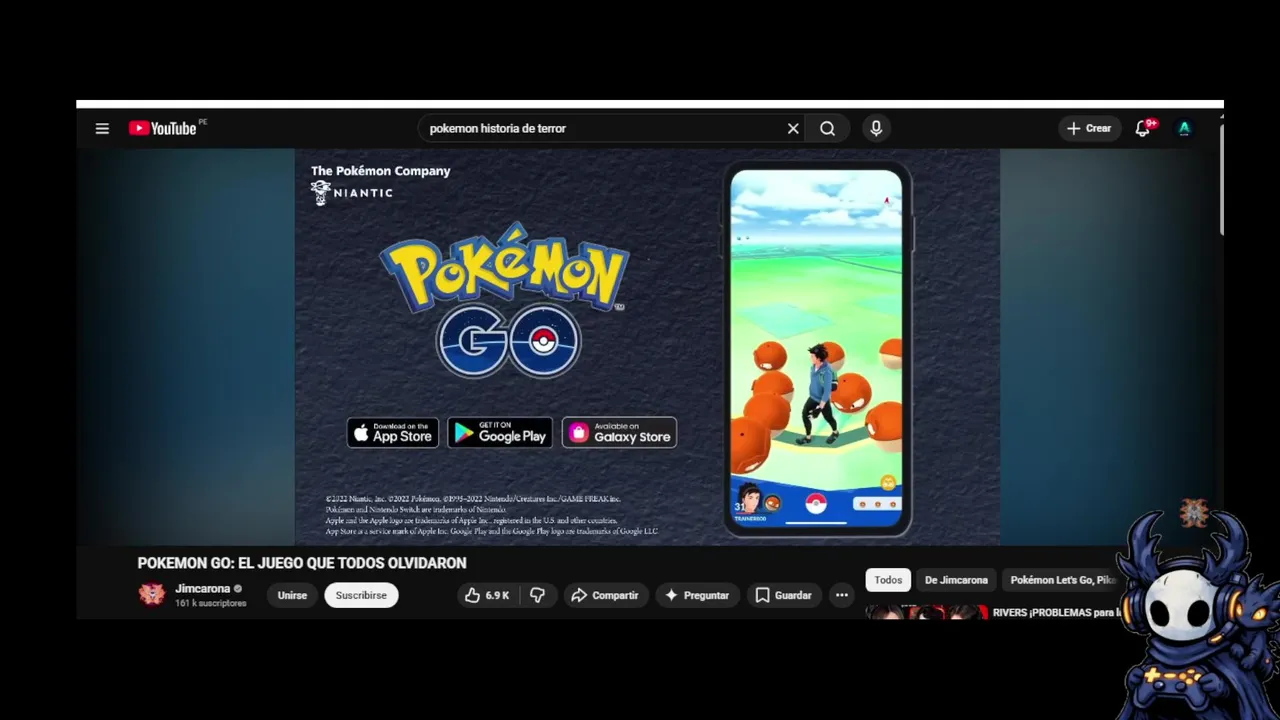Like the video with thumbs up
Viewport: 1280px width, 720px height.
point(487,595)
